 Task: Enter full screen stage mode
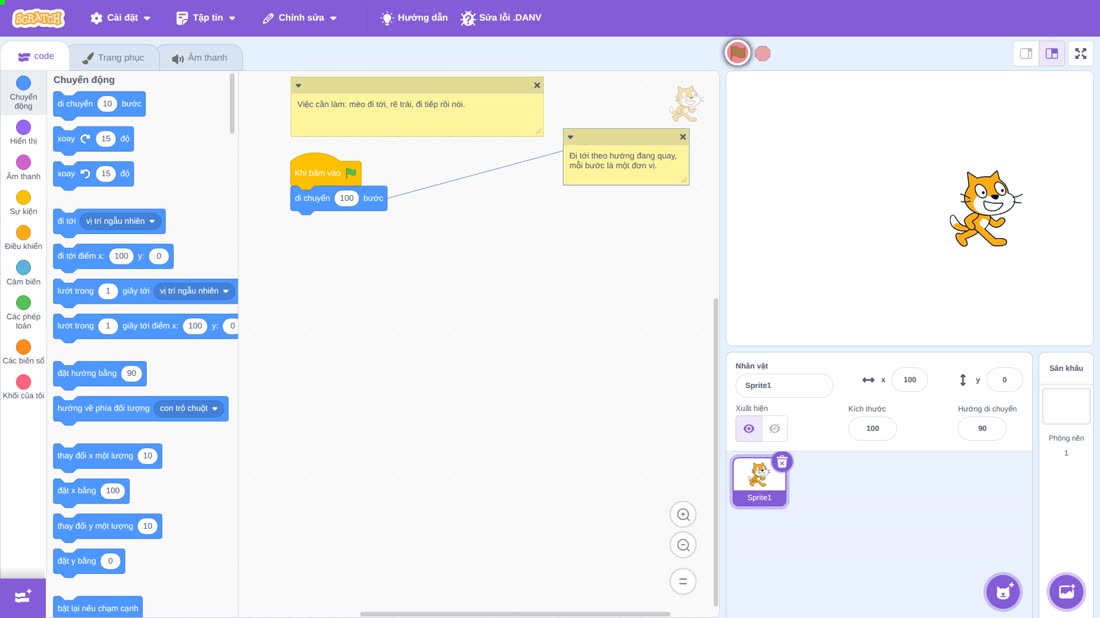click(x=1080, y=53)
